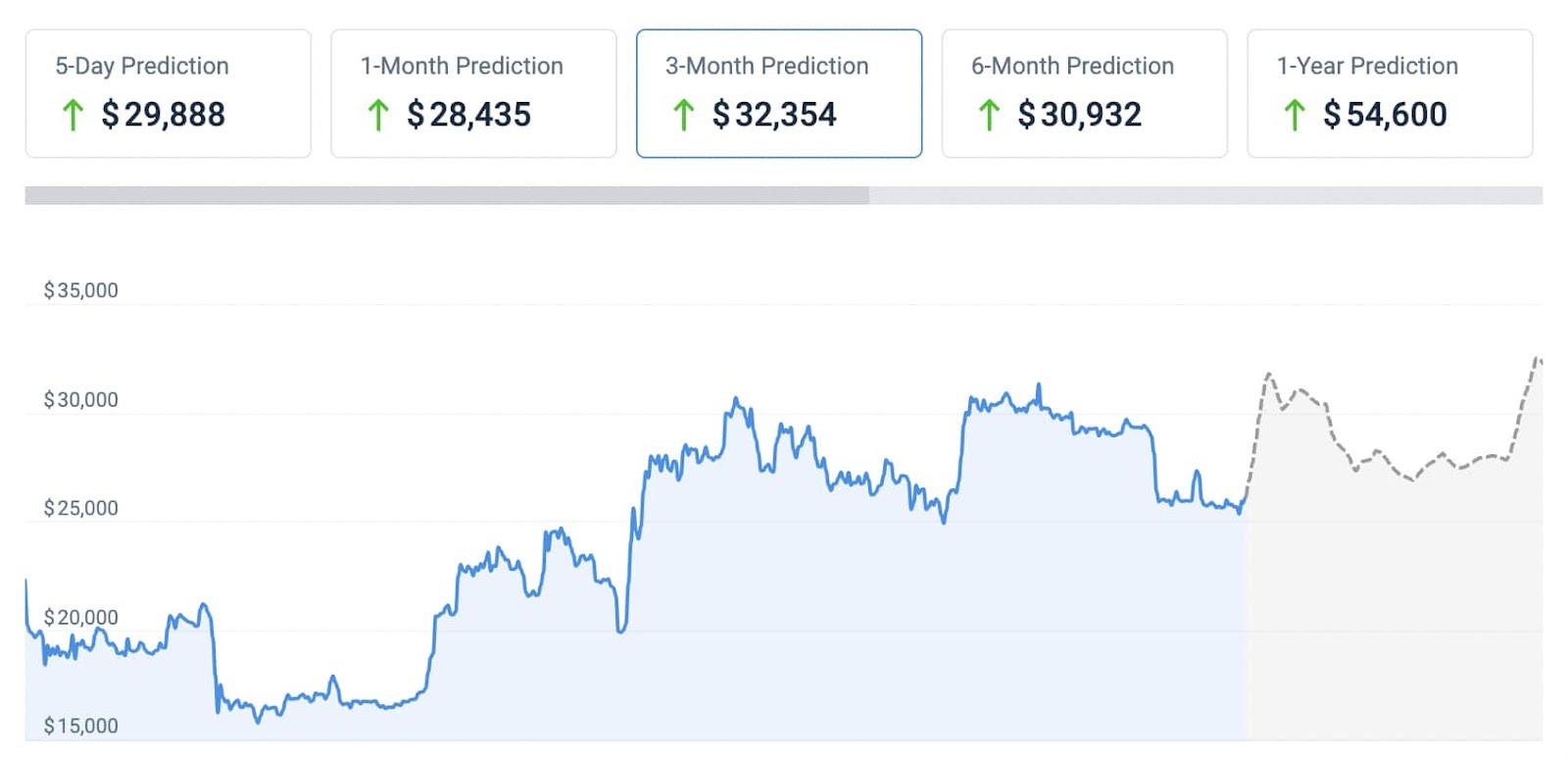Click the $32,354 prediction value

pos(774,115)
